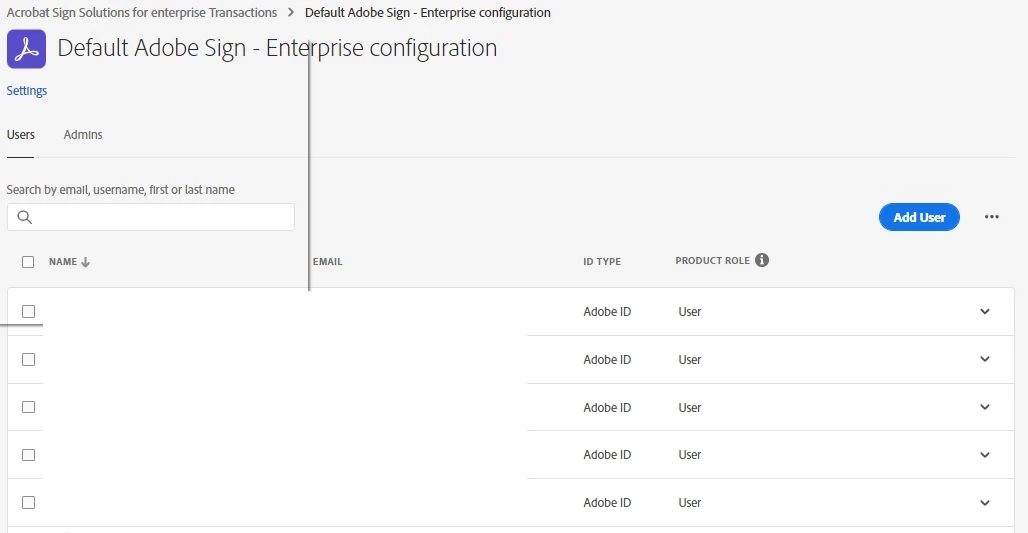Viewport: 1028px width, 533px height.
Task: Switch to the Admins tab
Action: [x=83, y=135]
